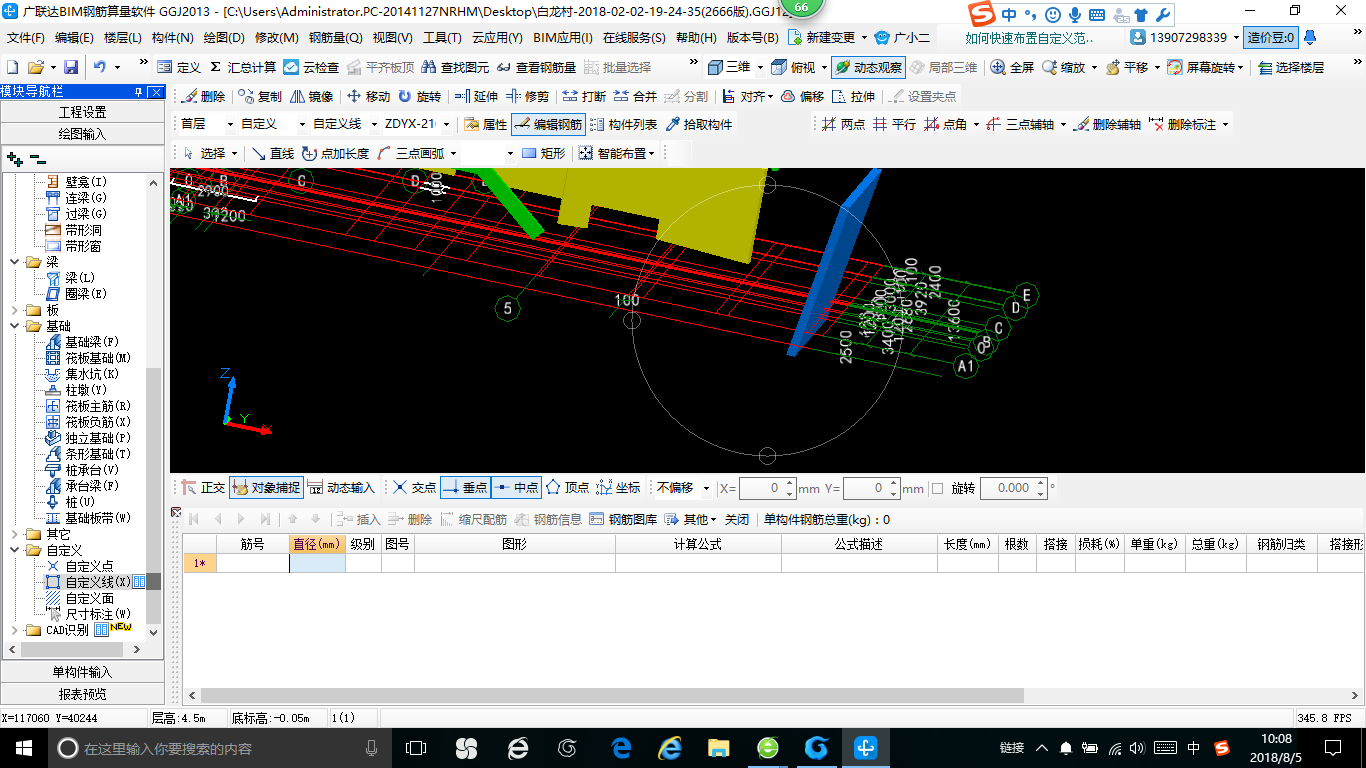Viewport: 1366px width, 768px height.
Task: Toggle 交点 intersection snap
Action: point(414,488)
